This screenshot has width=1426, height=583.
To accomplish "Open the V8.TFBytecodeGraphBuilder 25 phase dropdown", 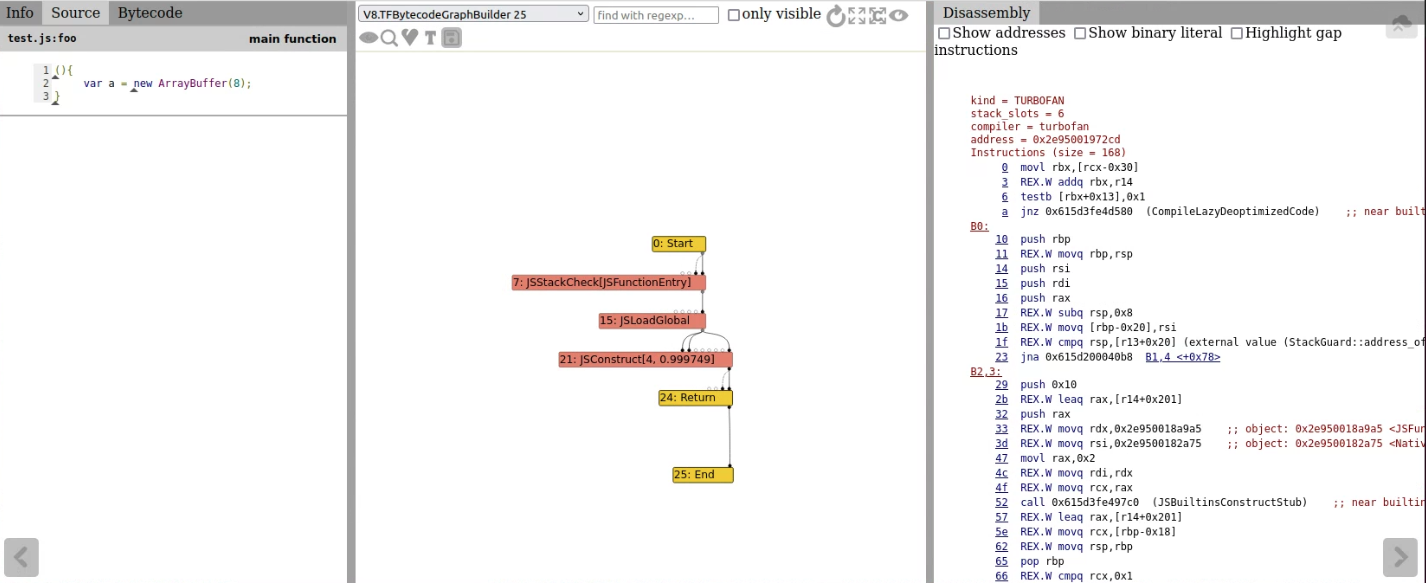I will pos(473,15).
